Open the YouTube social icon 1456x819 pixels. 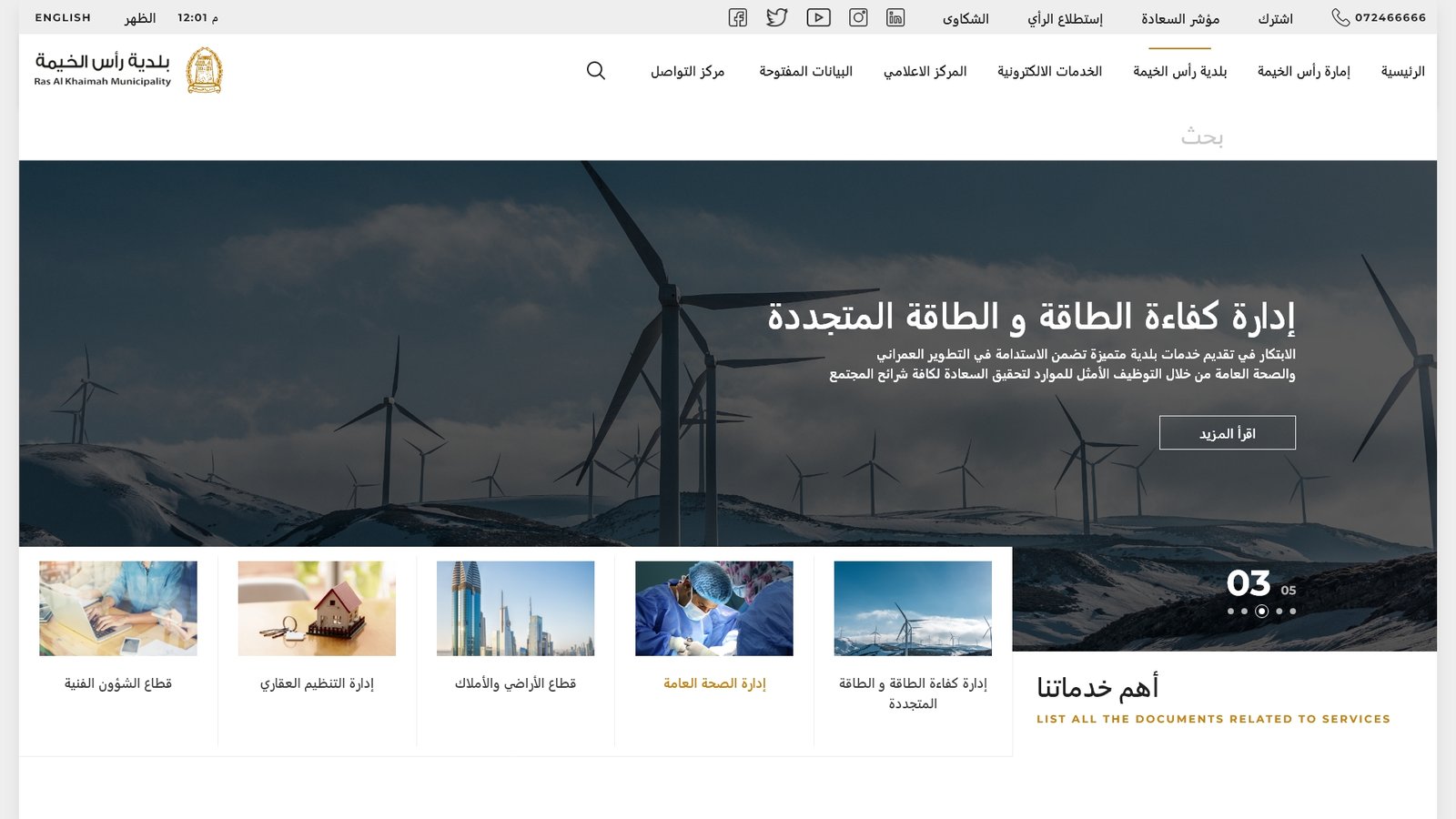[818, 17]
